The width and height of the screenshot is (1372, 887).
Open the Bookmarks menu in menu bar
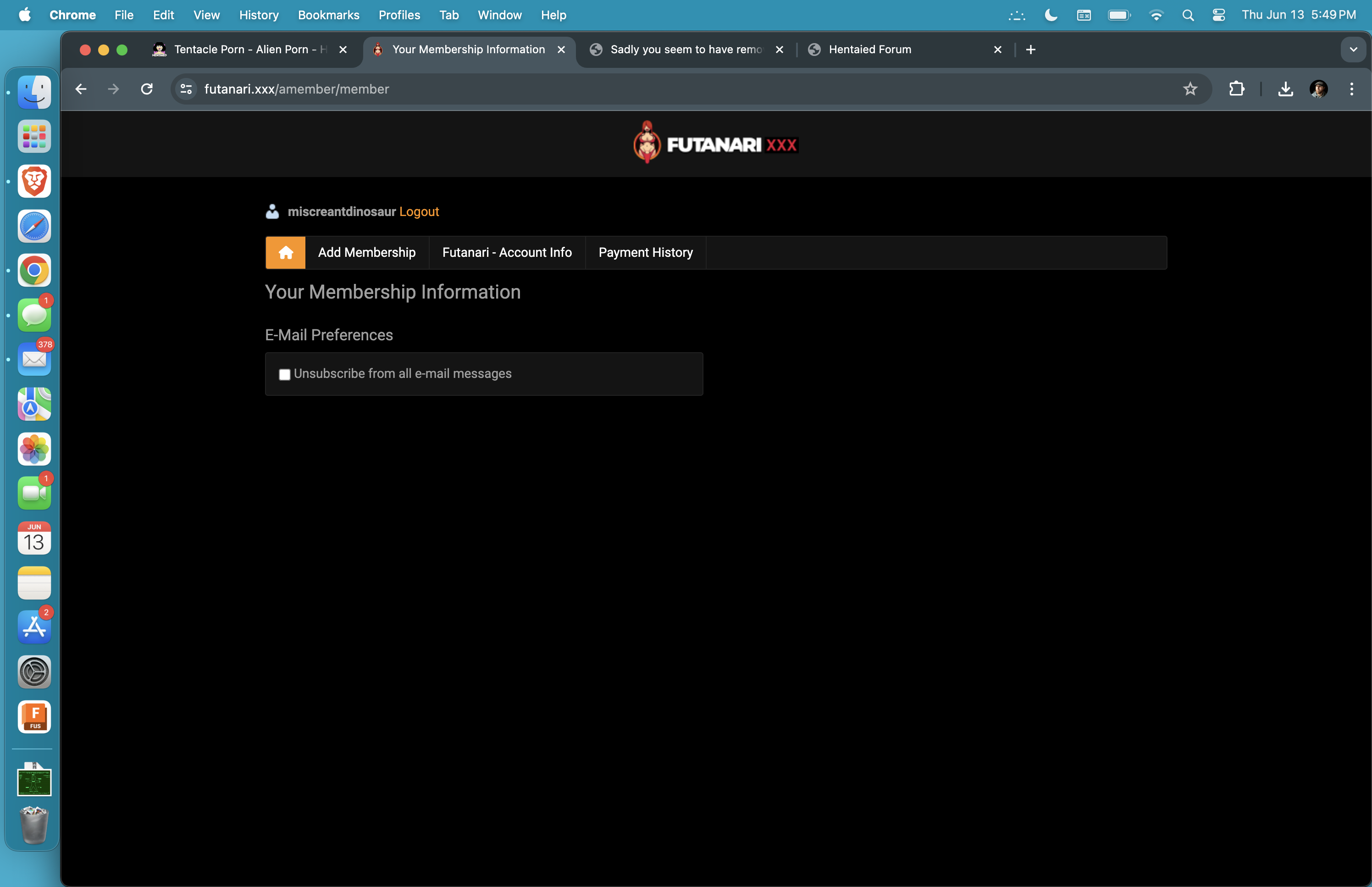coord(328,15)
